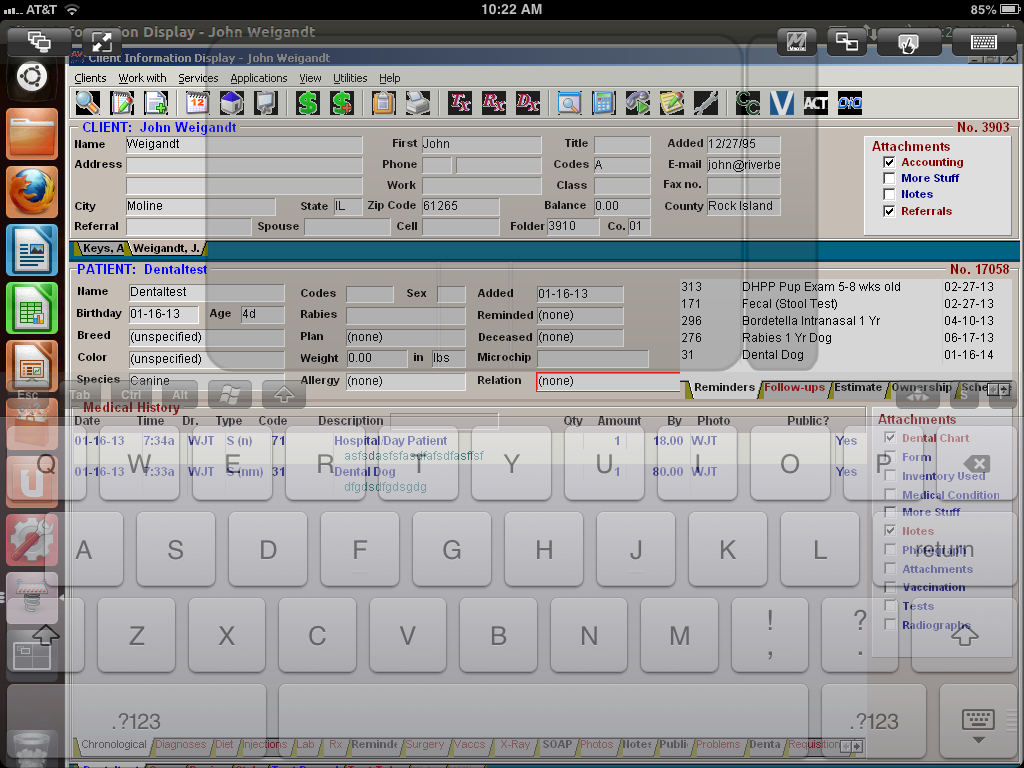This screenshot has width=1024, height=768.
Task: Select the SOAP tab
Action: (x=557, y=744)
